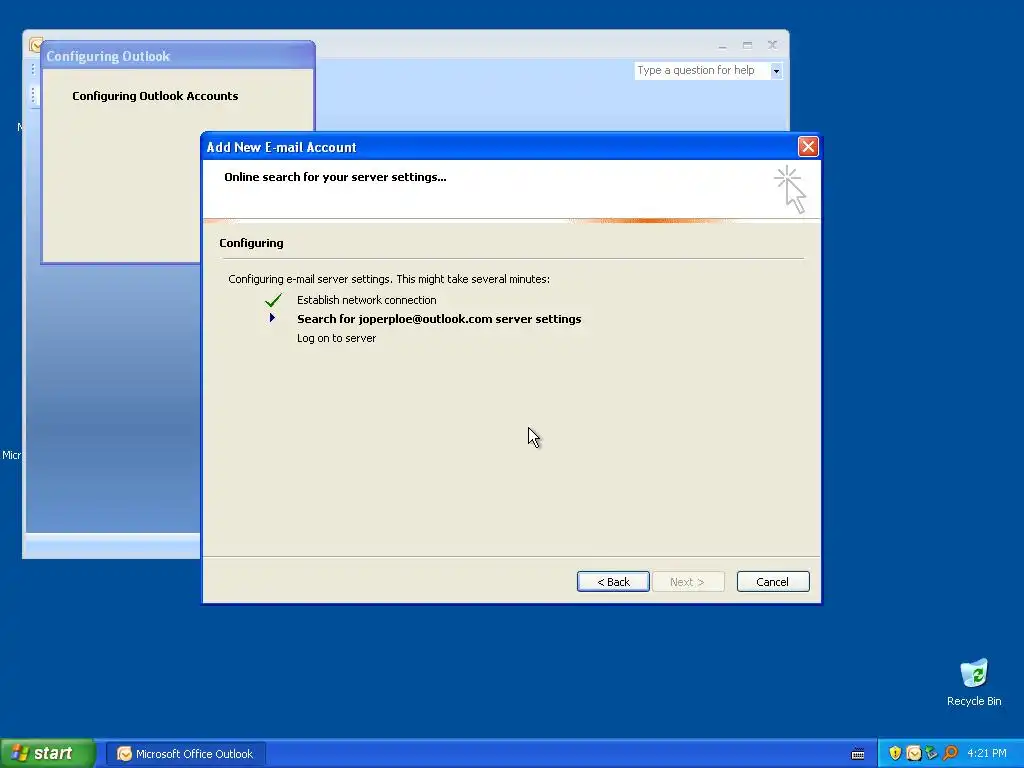This screenshot has height=768, width=1024.
Task: Cancel the Add New E-mail Account wizard
Action: coord(773,581)
